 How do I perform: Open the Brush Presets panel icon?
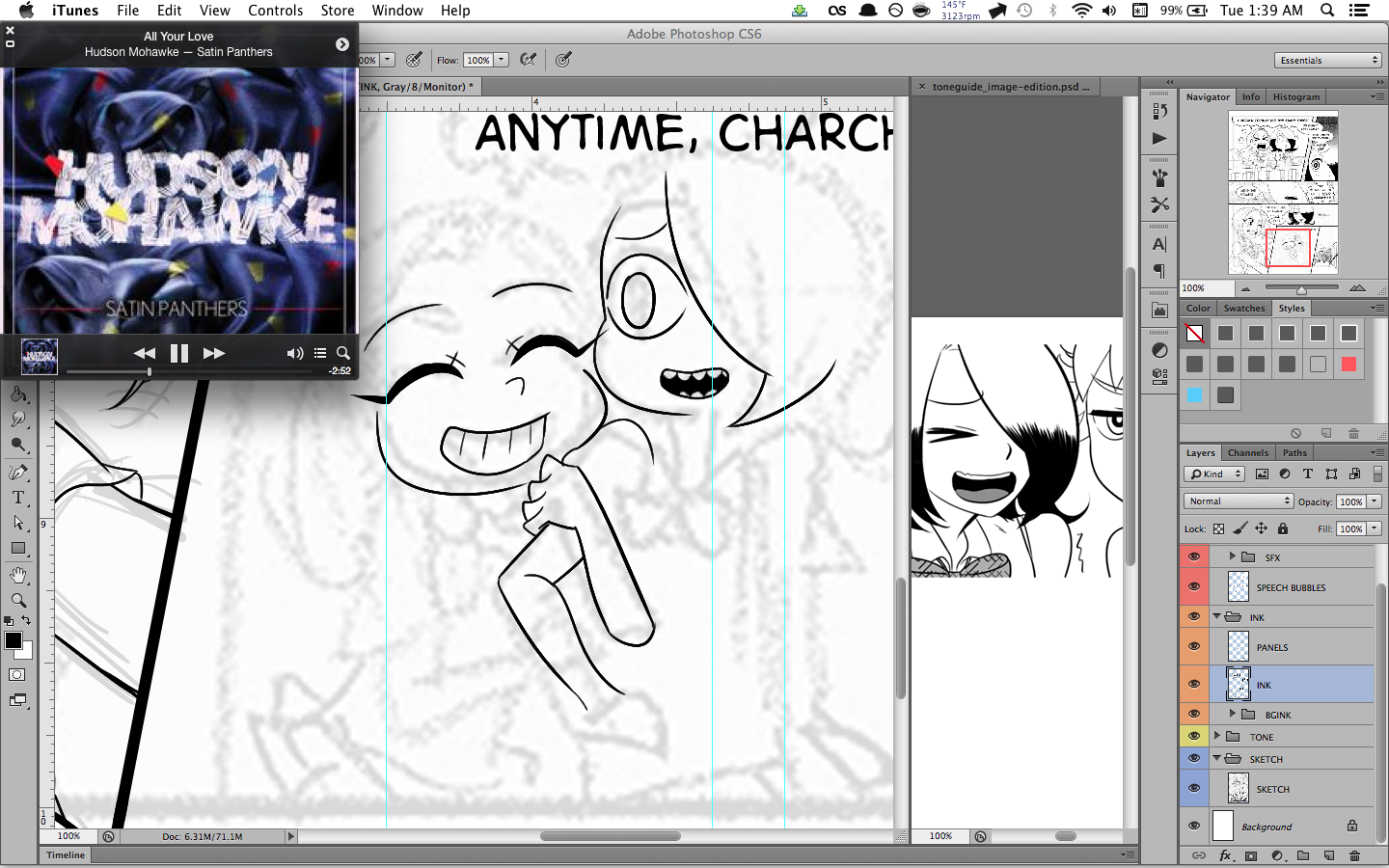pos(1159,178)
